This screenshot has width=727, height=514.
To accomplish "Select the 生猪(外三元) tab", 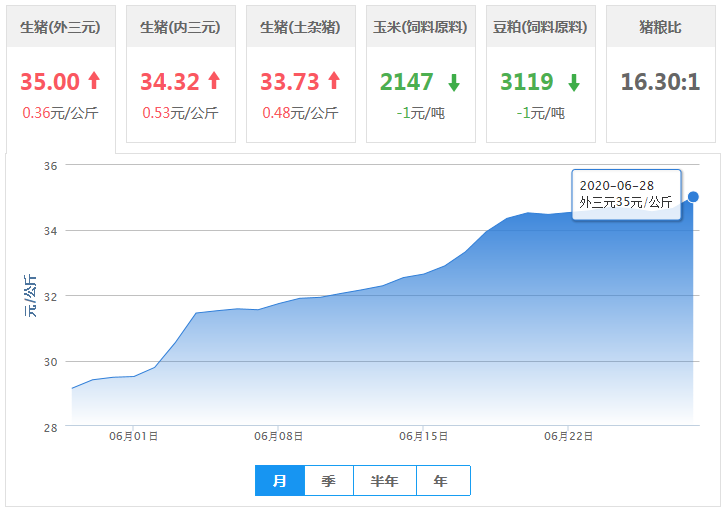I will coord(60,27).
